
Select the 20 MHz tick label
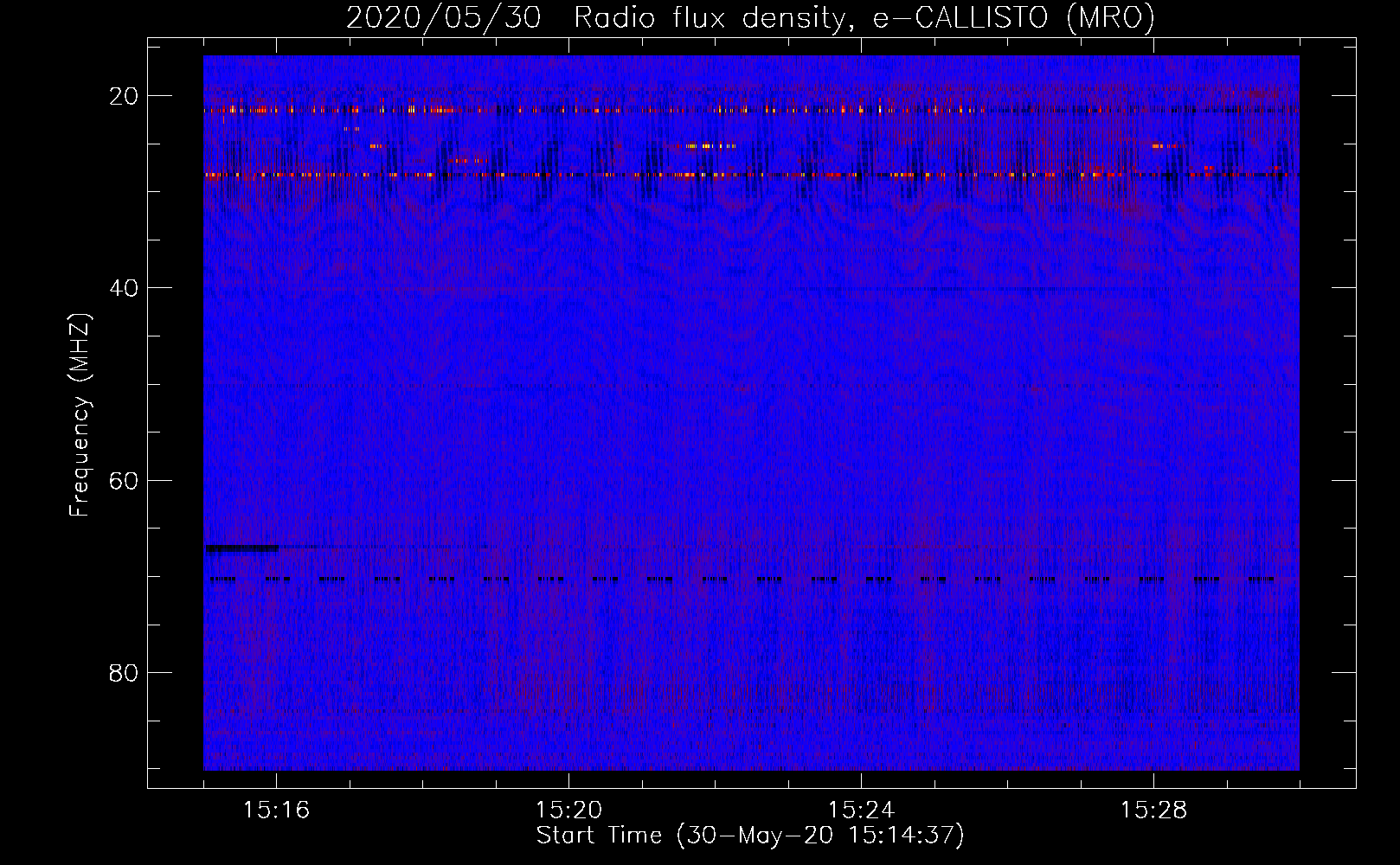(124, 96)
